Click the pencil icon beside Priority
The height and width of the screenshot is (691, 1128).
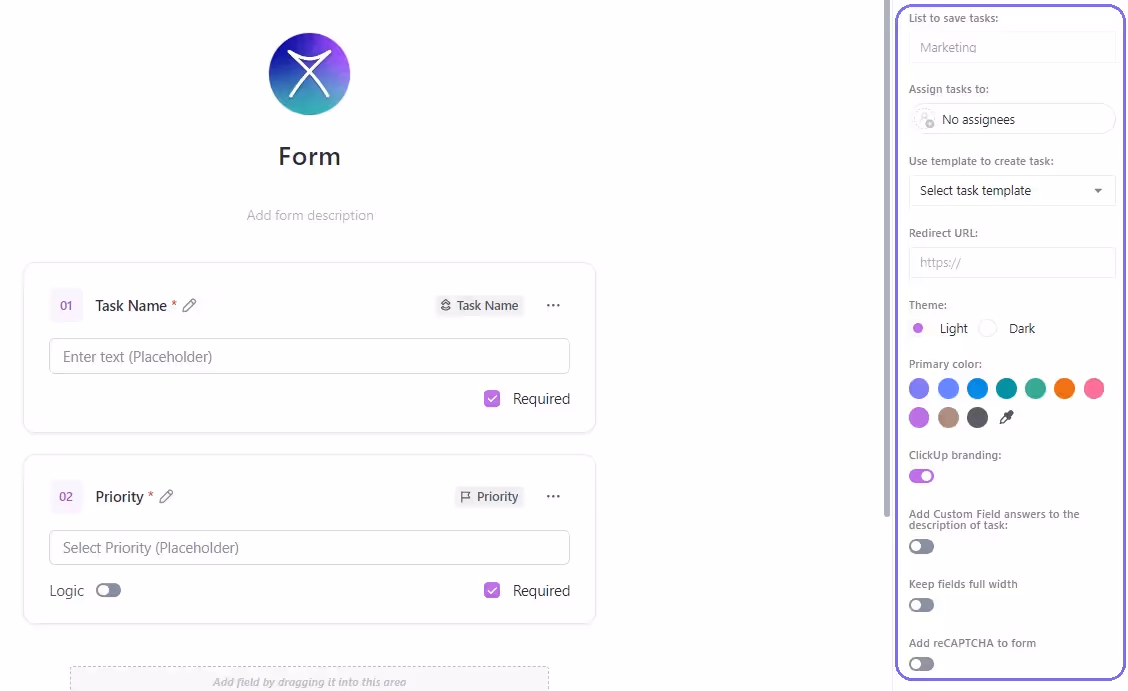pyautogui.click(x=167, y=496)
